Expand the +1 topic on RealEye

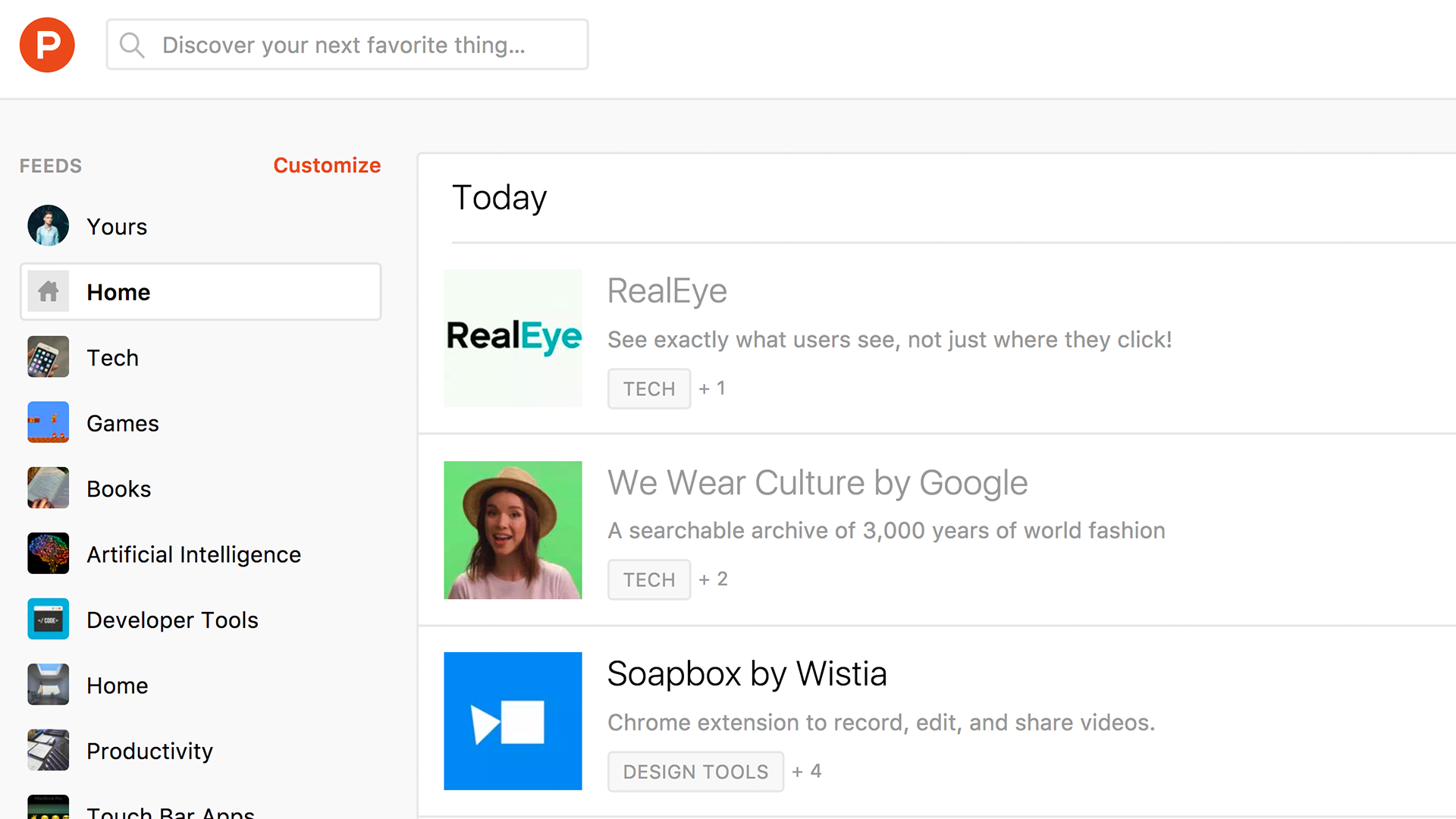click(711, 388)
